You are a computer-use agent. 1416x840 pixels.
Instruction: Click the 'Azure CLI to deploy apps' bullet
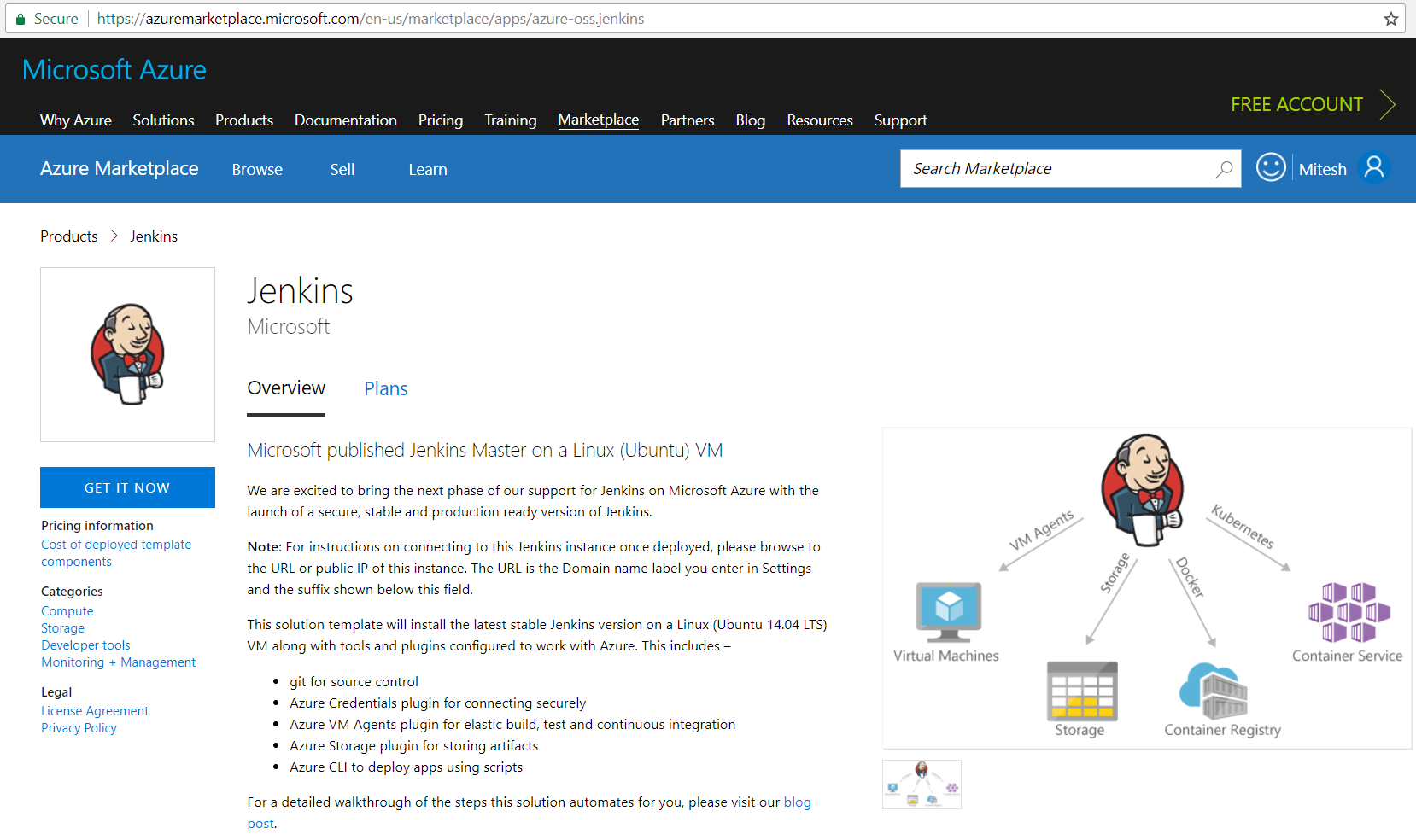[x=407, y=767]
